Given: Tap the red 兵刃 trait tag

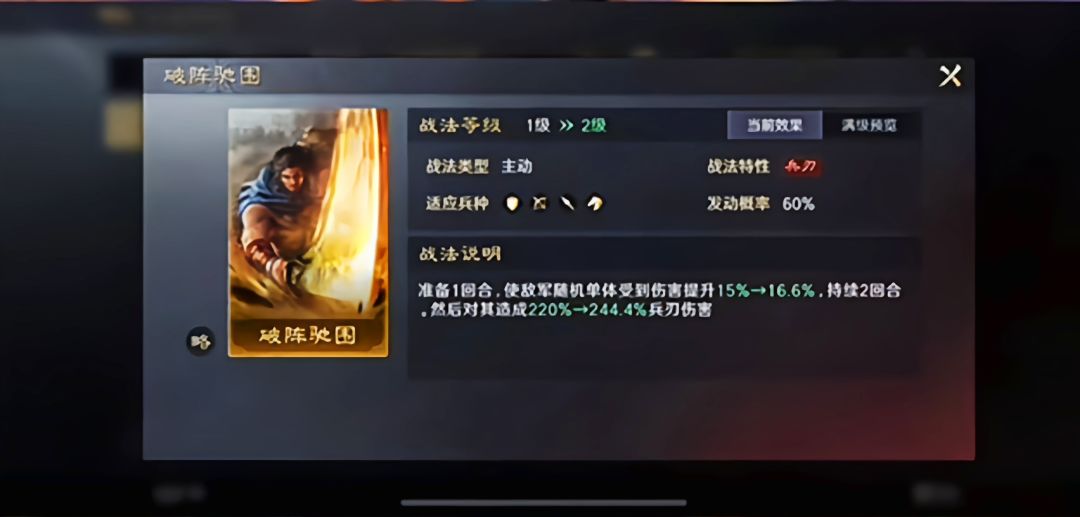Looking at the screenshot, I should pos(802,167).
